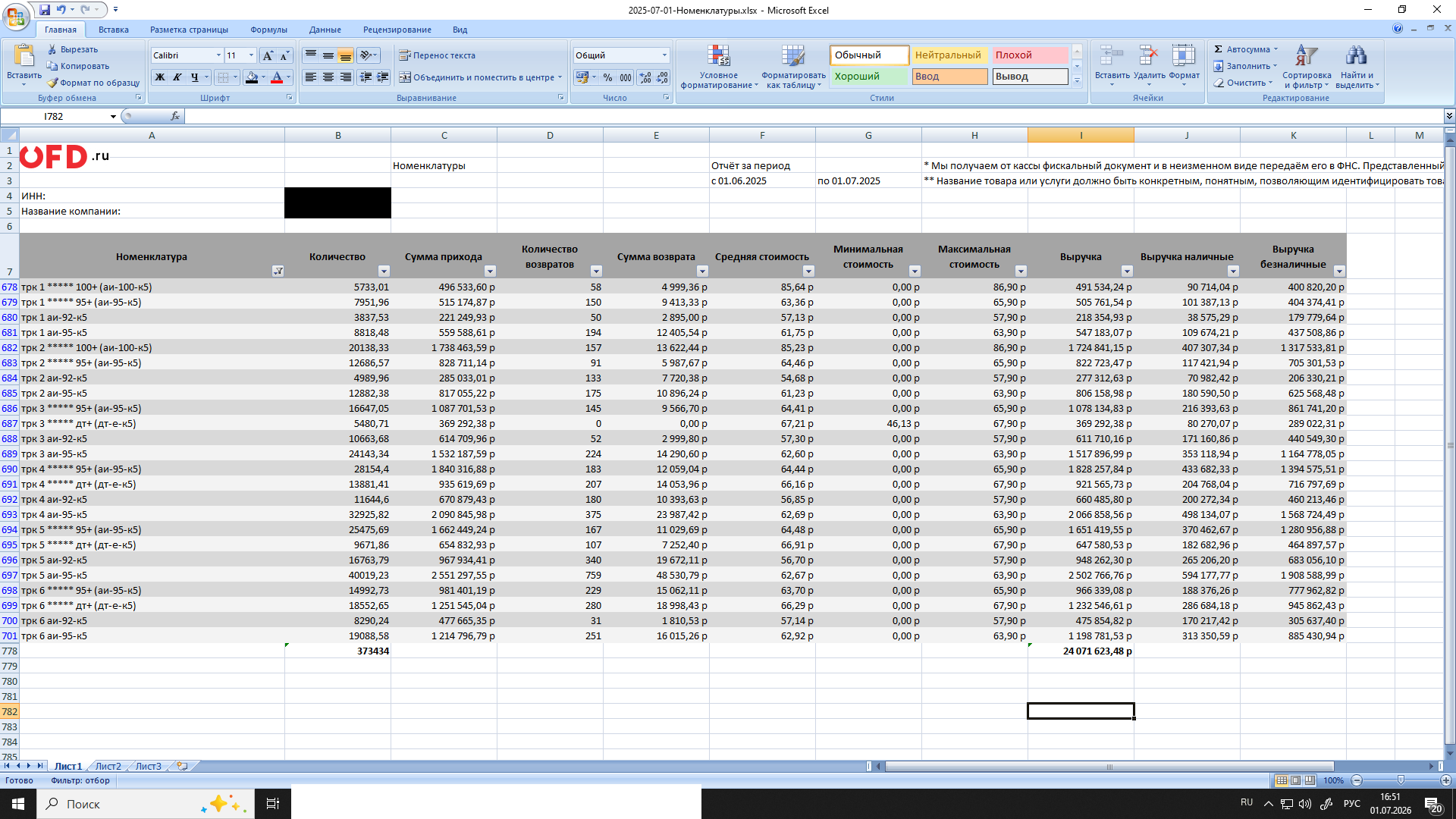The width and height of the screenshot is (1456, 819).
Task: Align text to middle vertically
Action: click(328, 55)
